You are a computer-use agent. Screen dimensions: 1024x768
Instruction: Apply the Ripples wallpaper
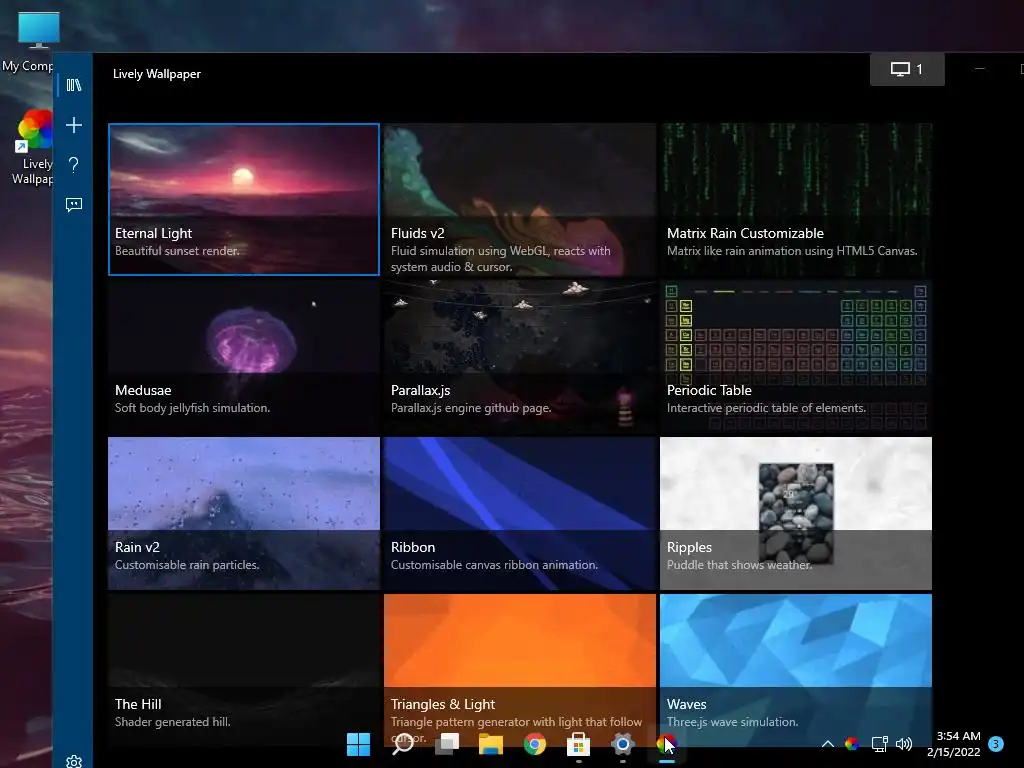click(796, 513)
